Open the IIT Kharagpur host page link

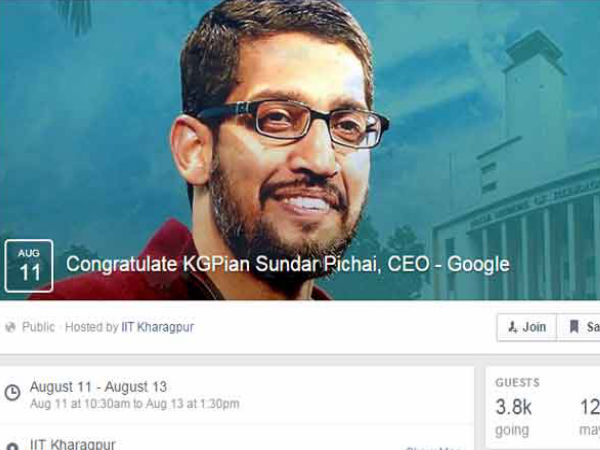pos(158,327)
